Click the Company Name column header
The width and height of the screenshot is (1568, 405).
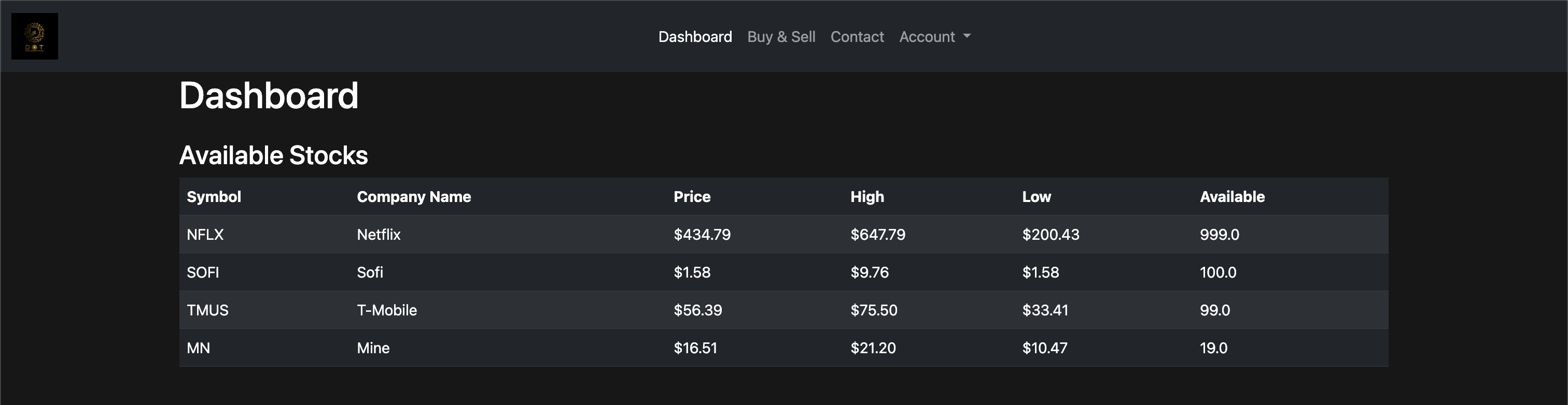413,196
